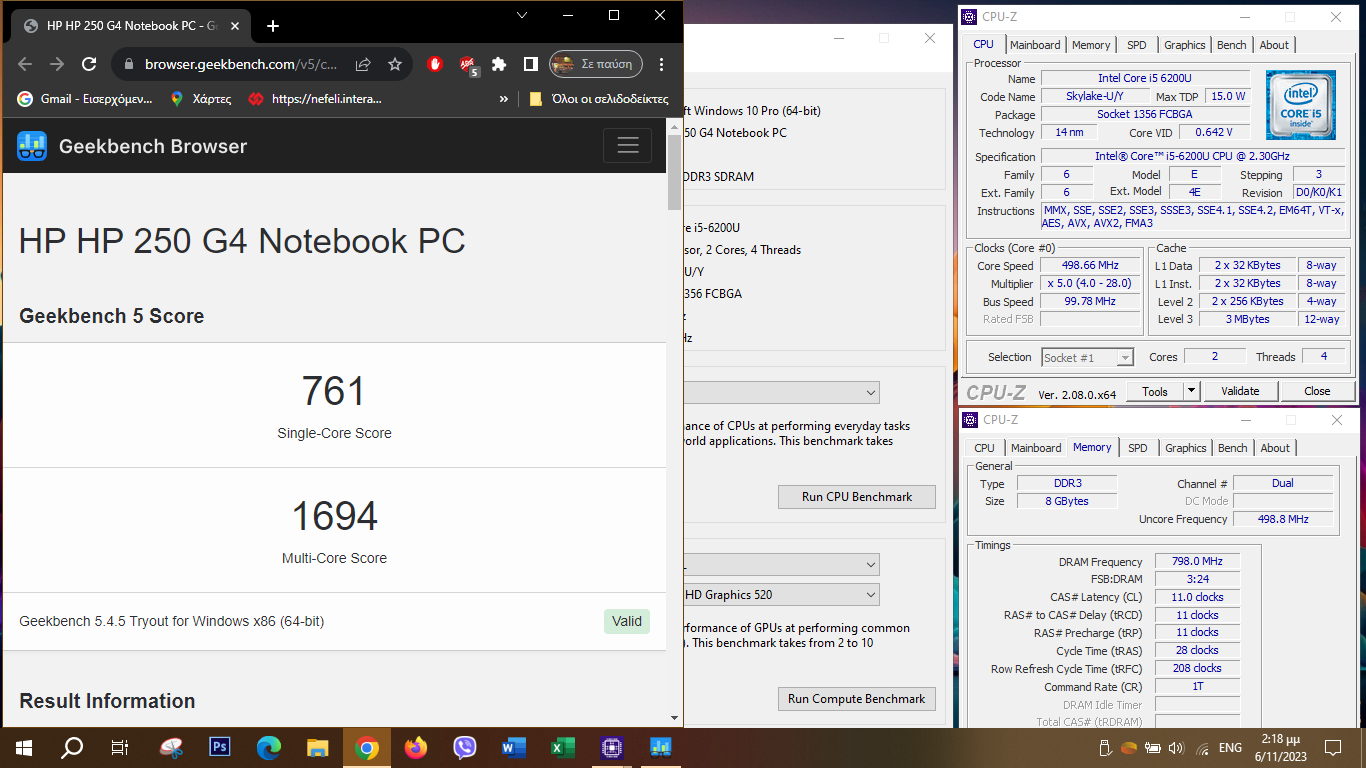The width and height of the screenshot is (1366, 768).
Task: Open the Socket #1 selection dropdown
Action: 1087,357
